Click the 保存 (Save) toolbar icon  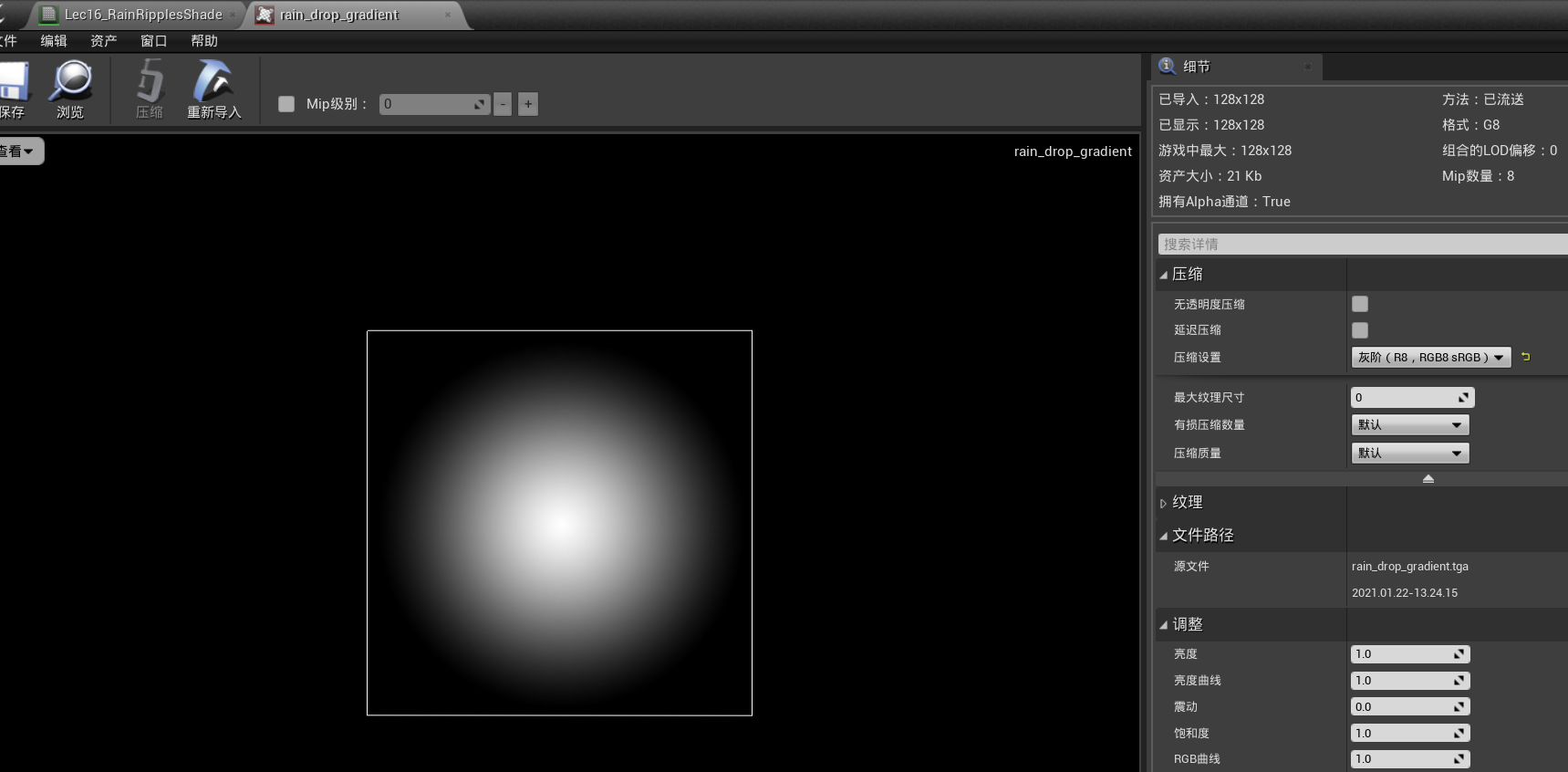pyautogui.click(x=13, y=82)
